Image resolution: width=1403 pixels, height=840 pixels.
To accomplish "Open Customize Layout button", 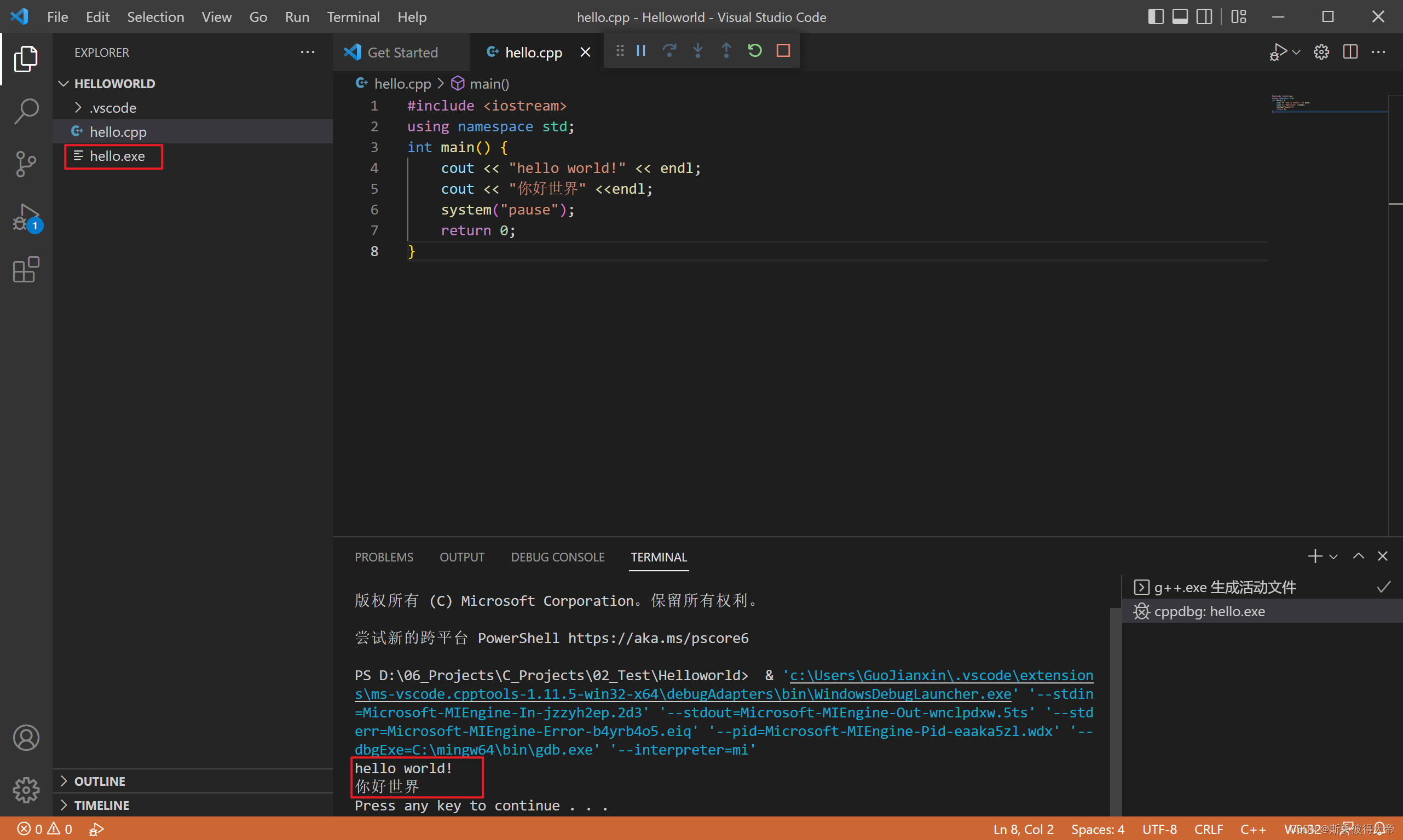I will click(x=1239, y=17).
